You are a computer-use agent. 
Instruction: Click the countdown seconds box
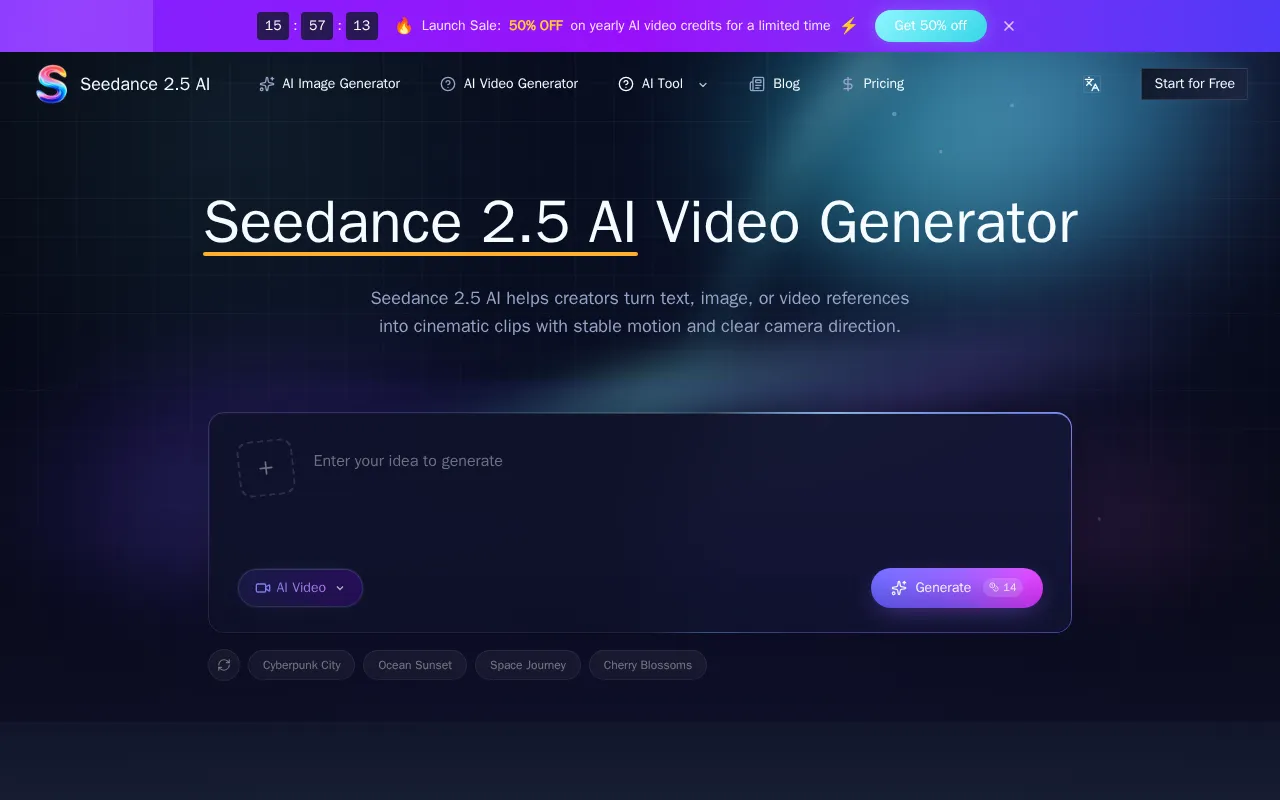(362, 26)
